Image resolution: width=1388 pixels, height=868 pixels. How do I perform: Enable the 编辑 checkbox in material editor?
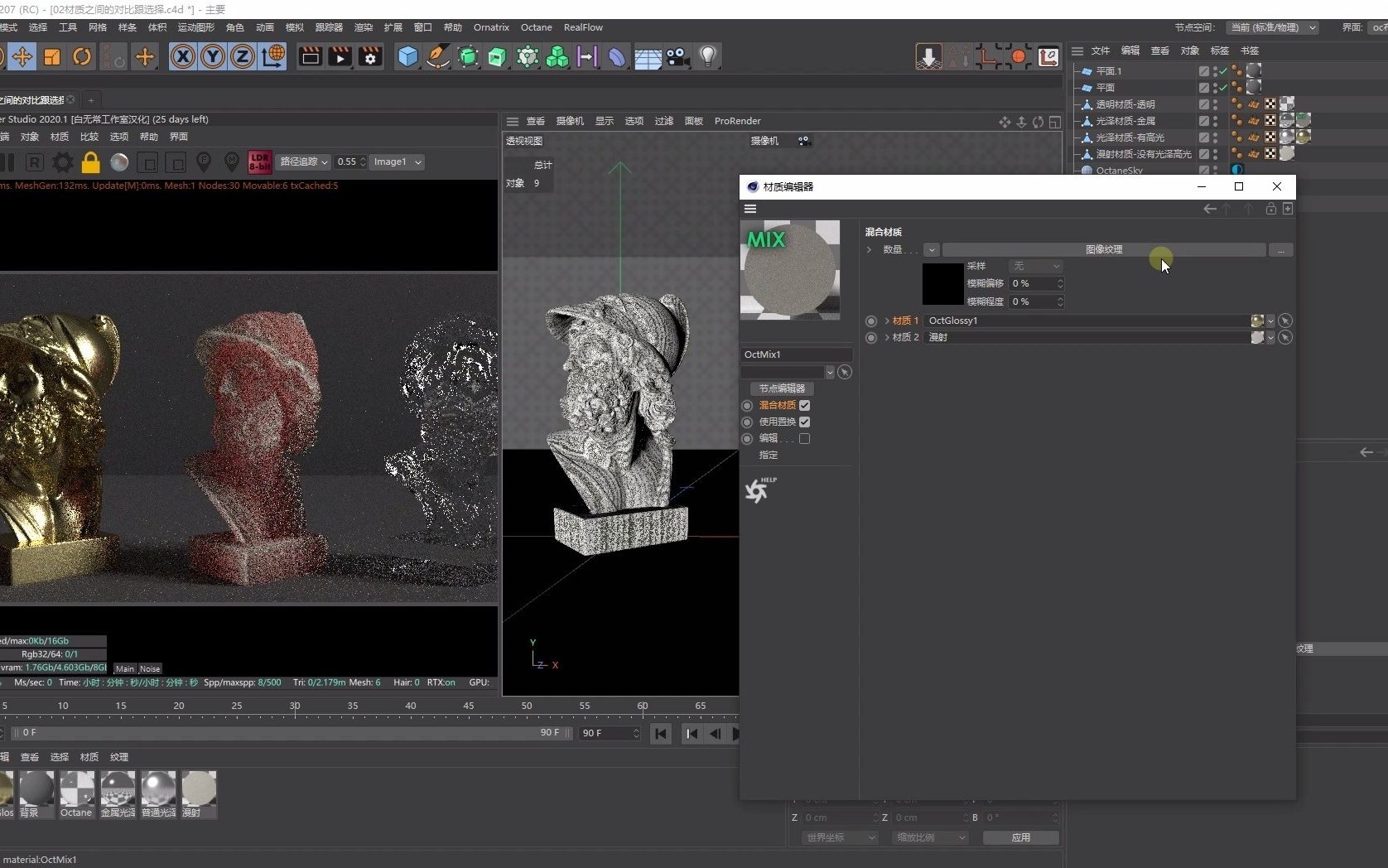coord(804,438)
